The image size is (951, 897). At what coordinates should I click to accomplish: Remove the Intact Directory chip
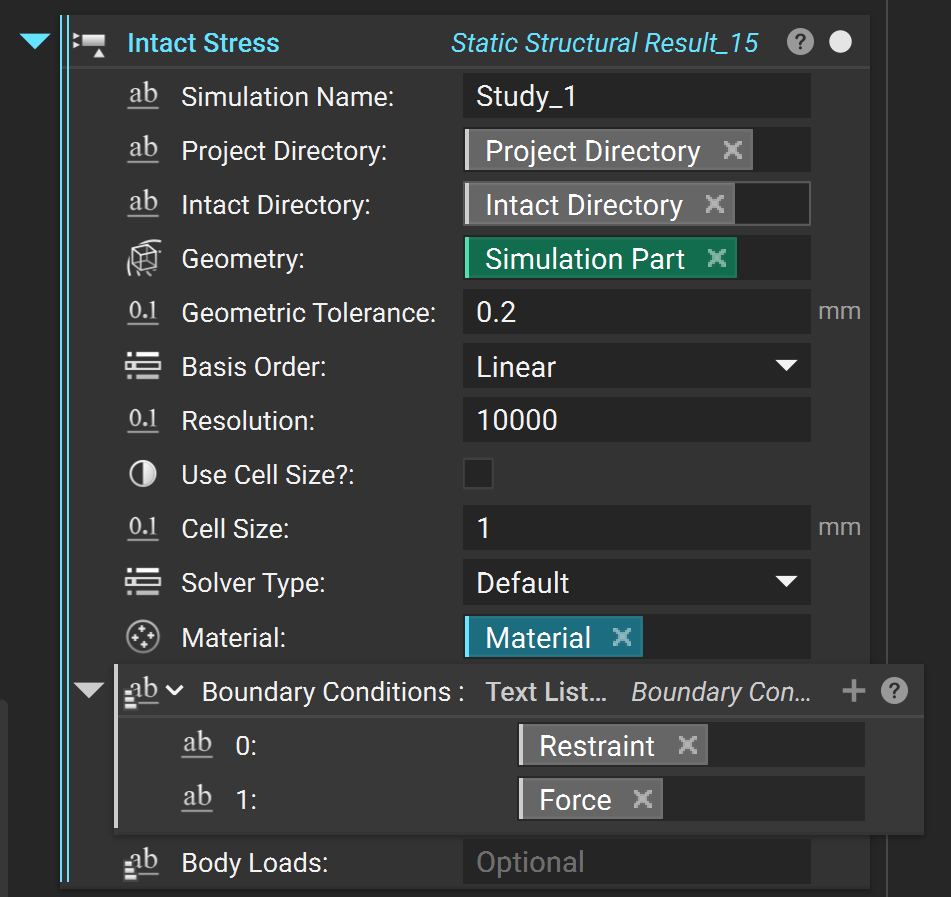pos(715,204)
